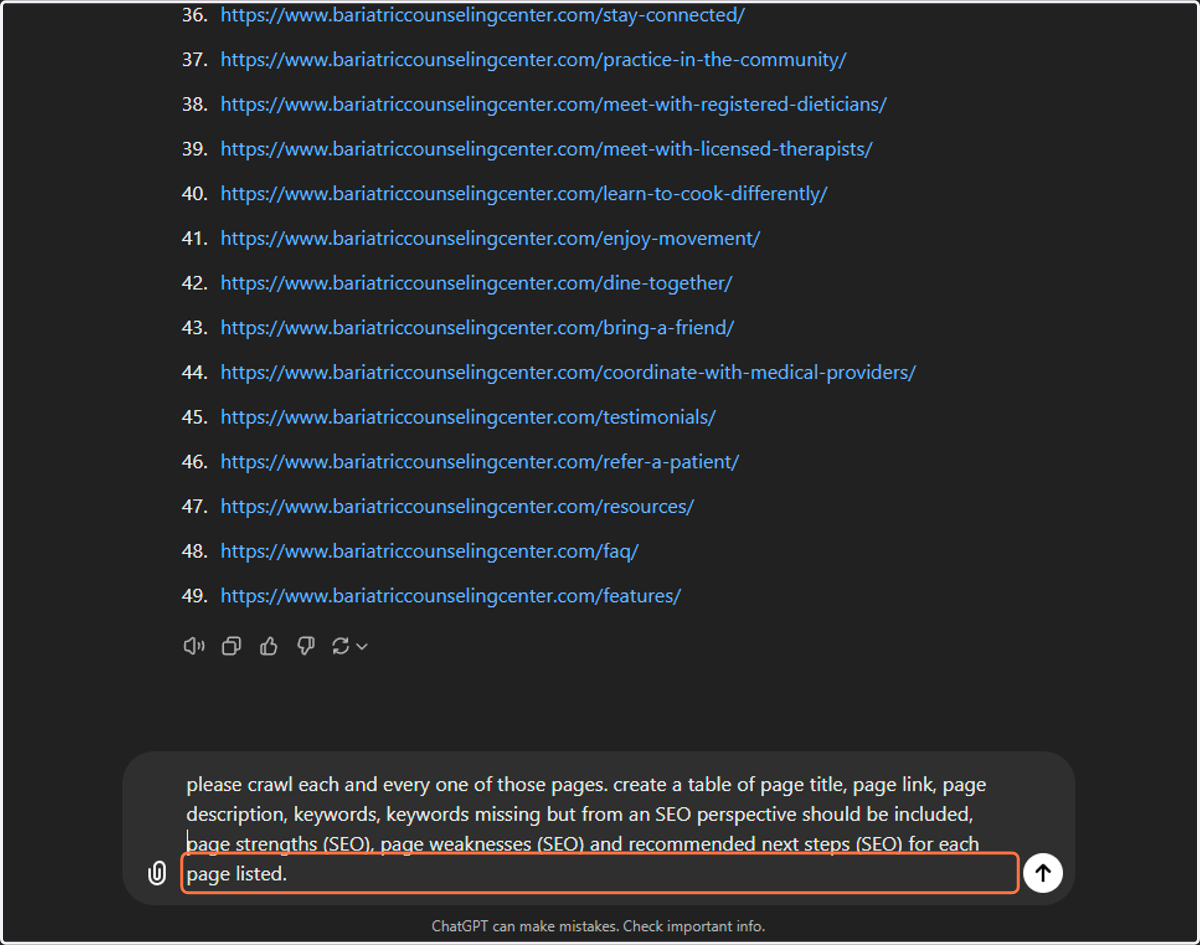Give thumbs up to the response

click(268, 647)
